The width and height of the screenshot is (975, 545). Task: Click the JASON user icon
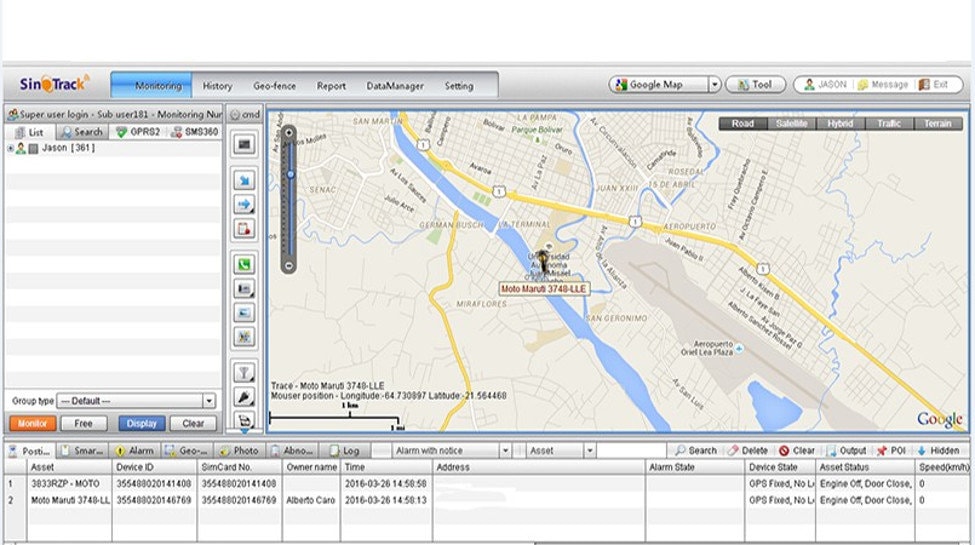click(809, 85)
